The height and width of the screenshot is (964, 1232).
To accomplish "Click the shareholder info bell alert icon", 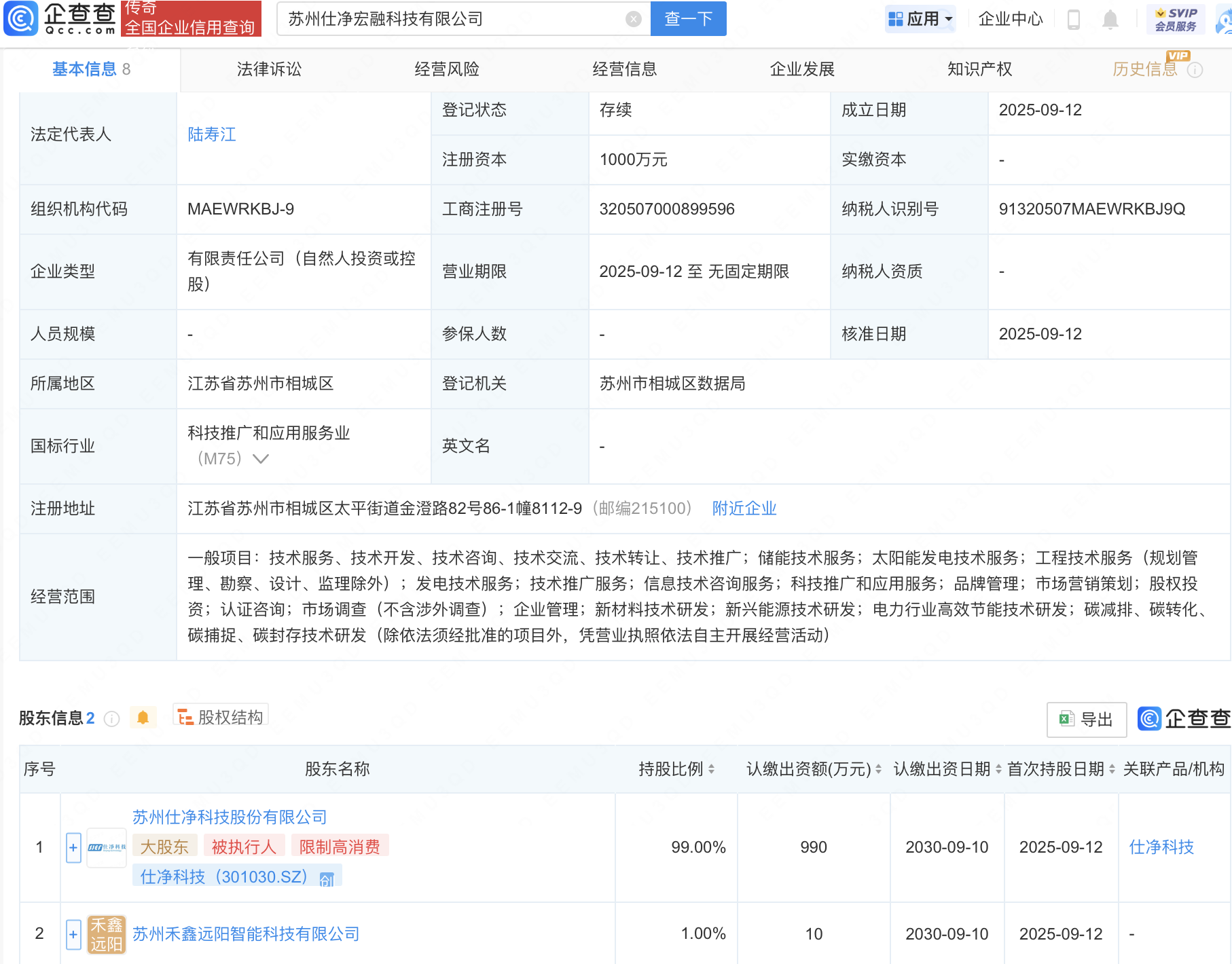I will [x=143, y=718].
